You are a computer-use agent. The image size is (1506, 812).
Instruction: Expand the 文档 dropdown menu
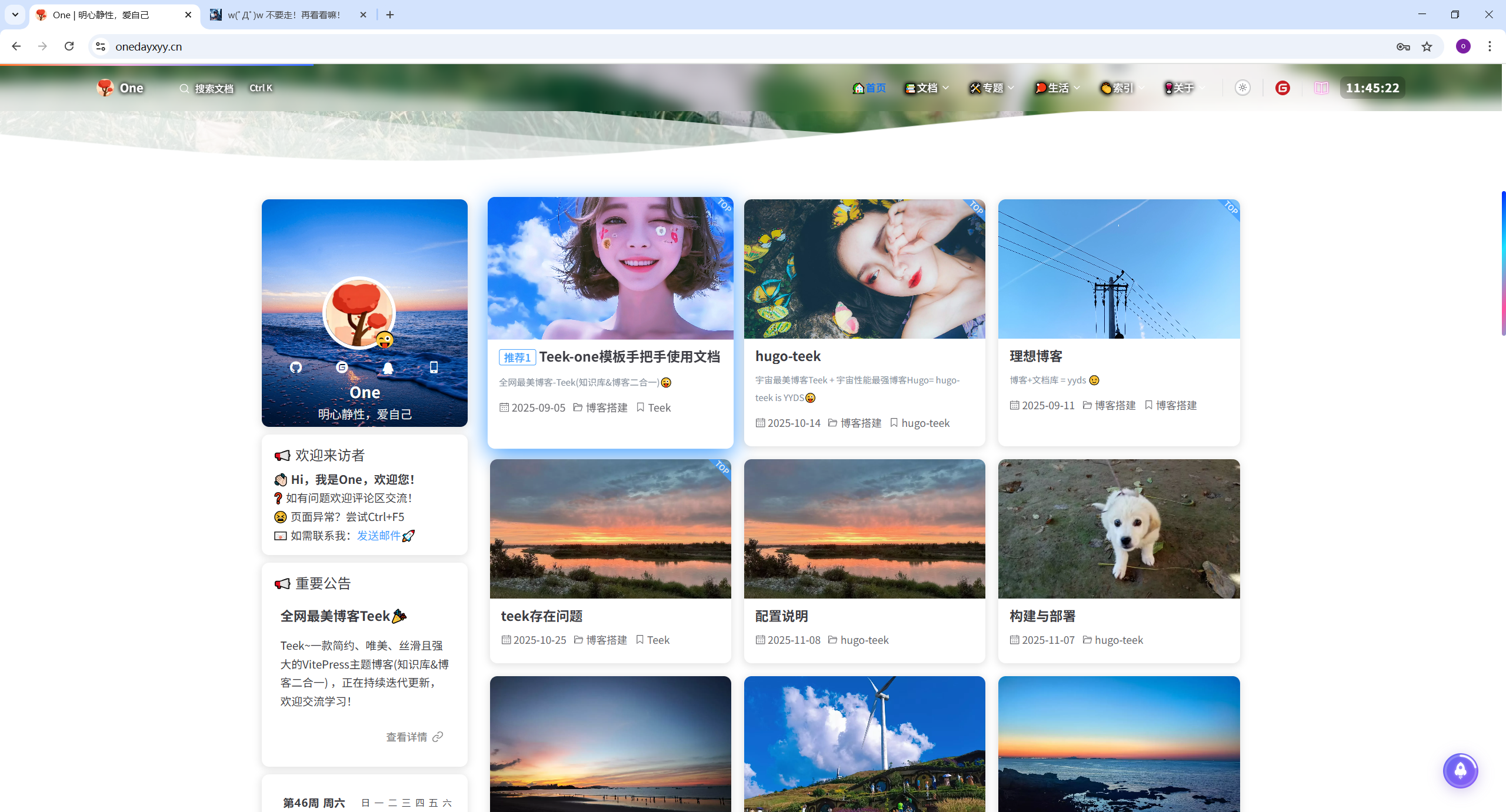[x=927, y=88]
